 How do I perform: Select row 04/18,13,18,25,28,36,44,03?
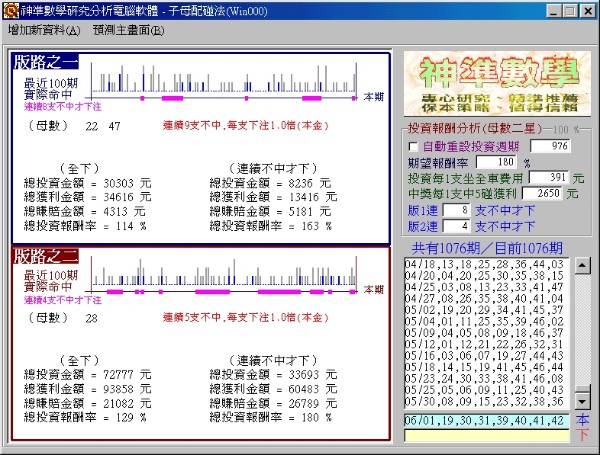484,264
